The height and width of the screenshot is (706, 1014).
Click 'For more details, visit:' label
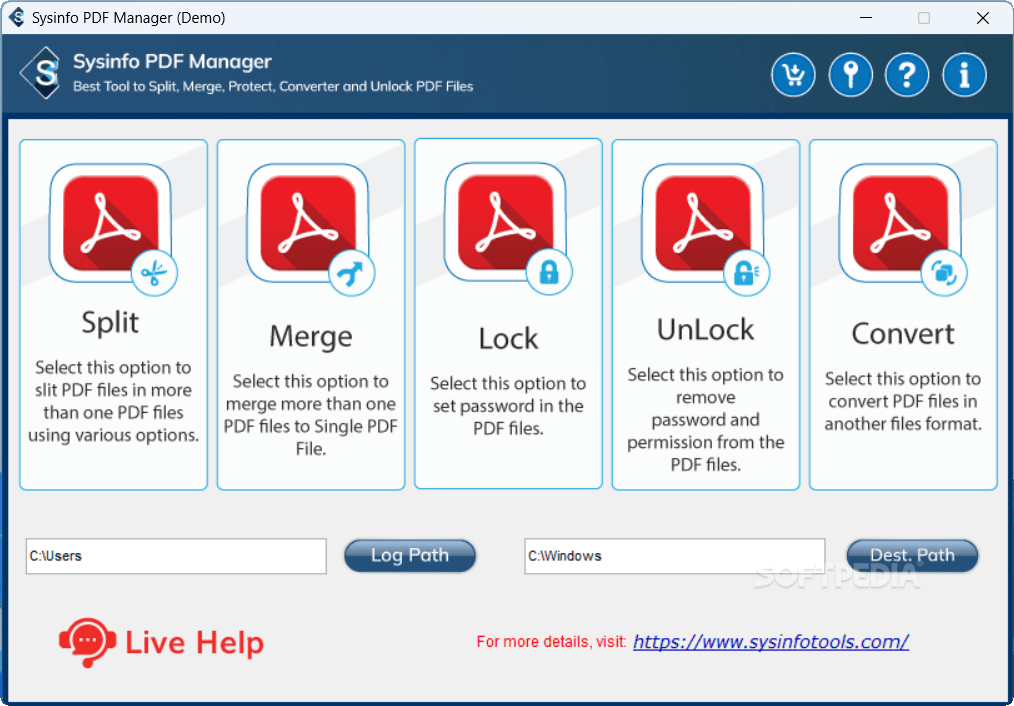pos(552,642)
